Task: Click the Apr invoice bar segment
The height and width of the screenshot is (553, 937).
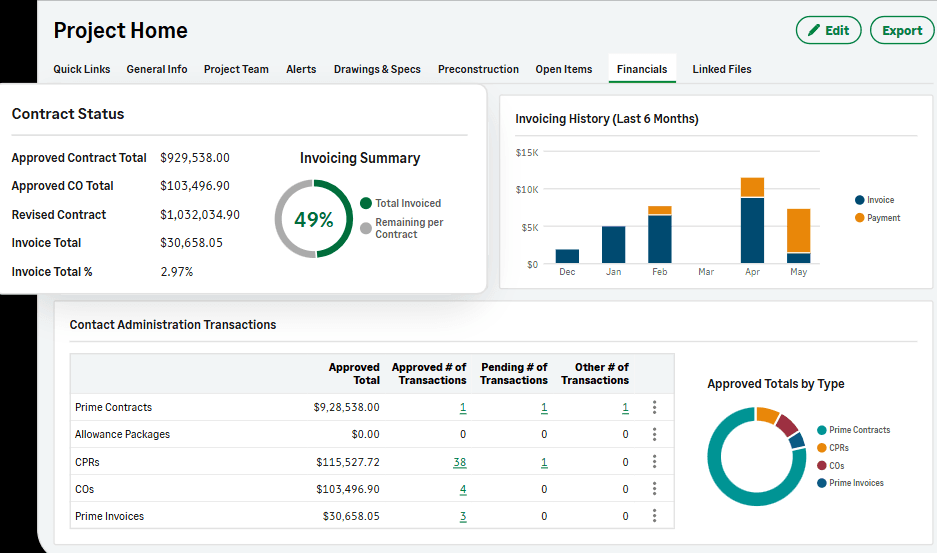Action: [752, 230]
